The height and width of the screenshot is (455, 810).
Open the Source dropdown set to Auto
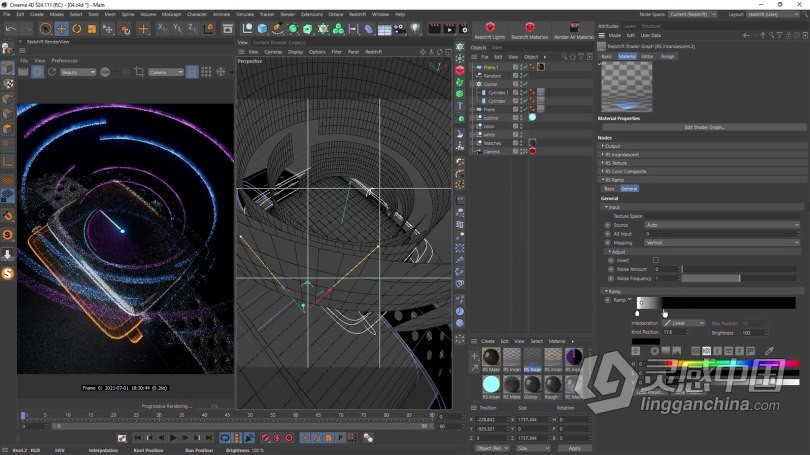[722, 225]
